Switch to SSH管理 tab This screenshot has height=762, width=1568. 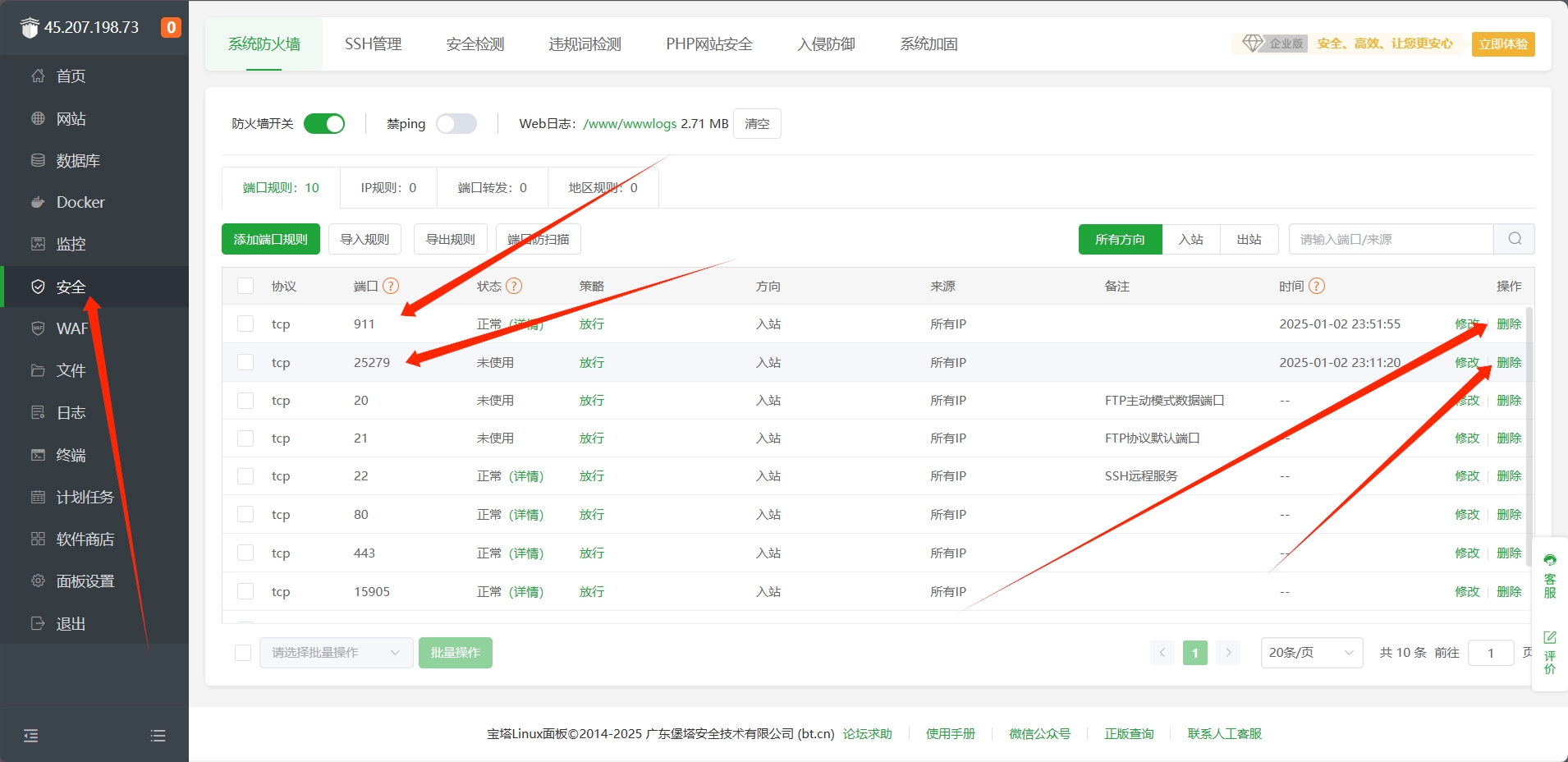[x=374, y=44]
